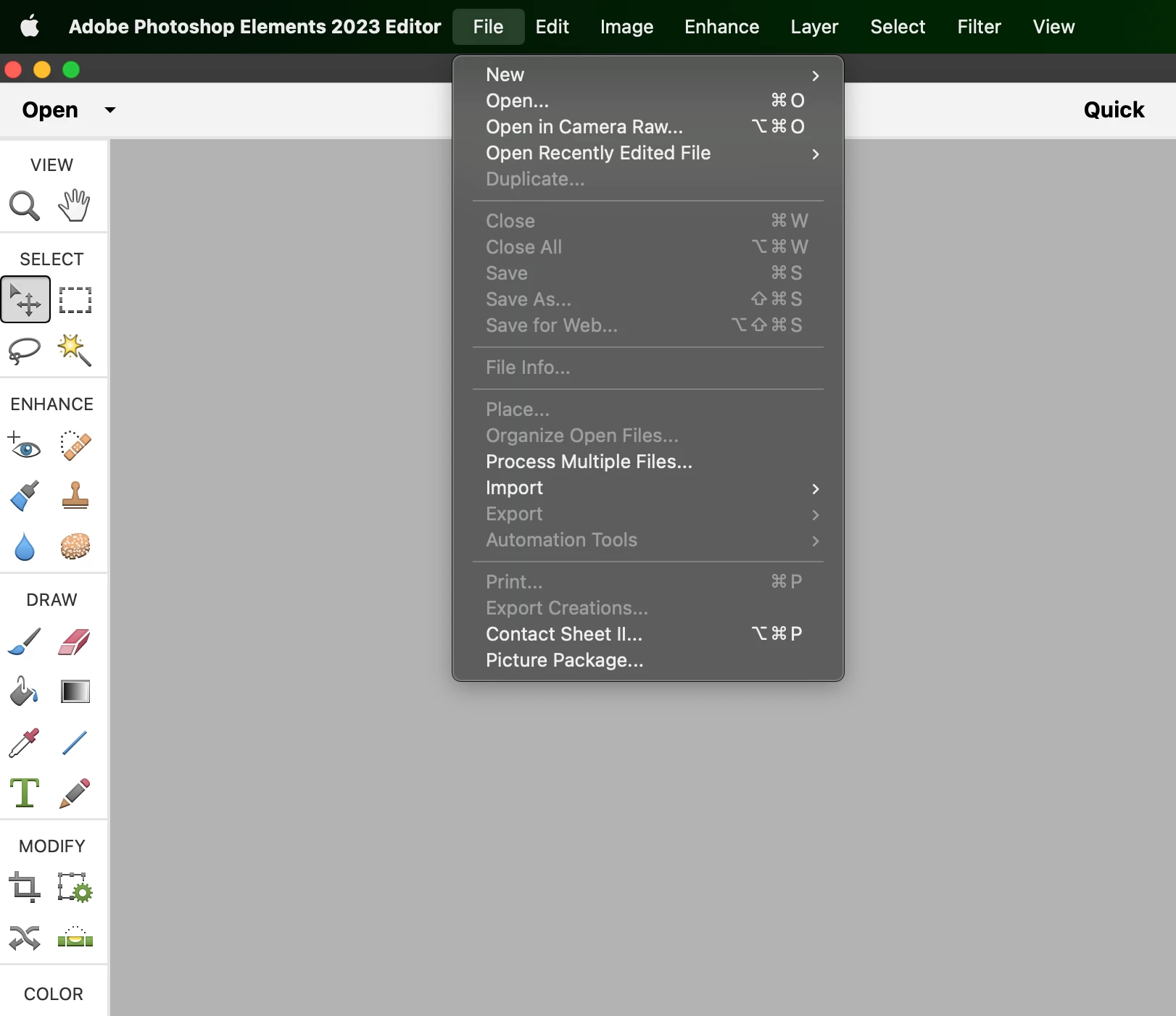Open the Layer menu
The width and height of the screenshot is (1176, 1016).
point(814,27)
